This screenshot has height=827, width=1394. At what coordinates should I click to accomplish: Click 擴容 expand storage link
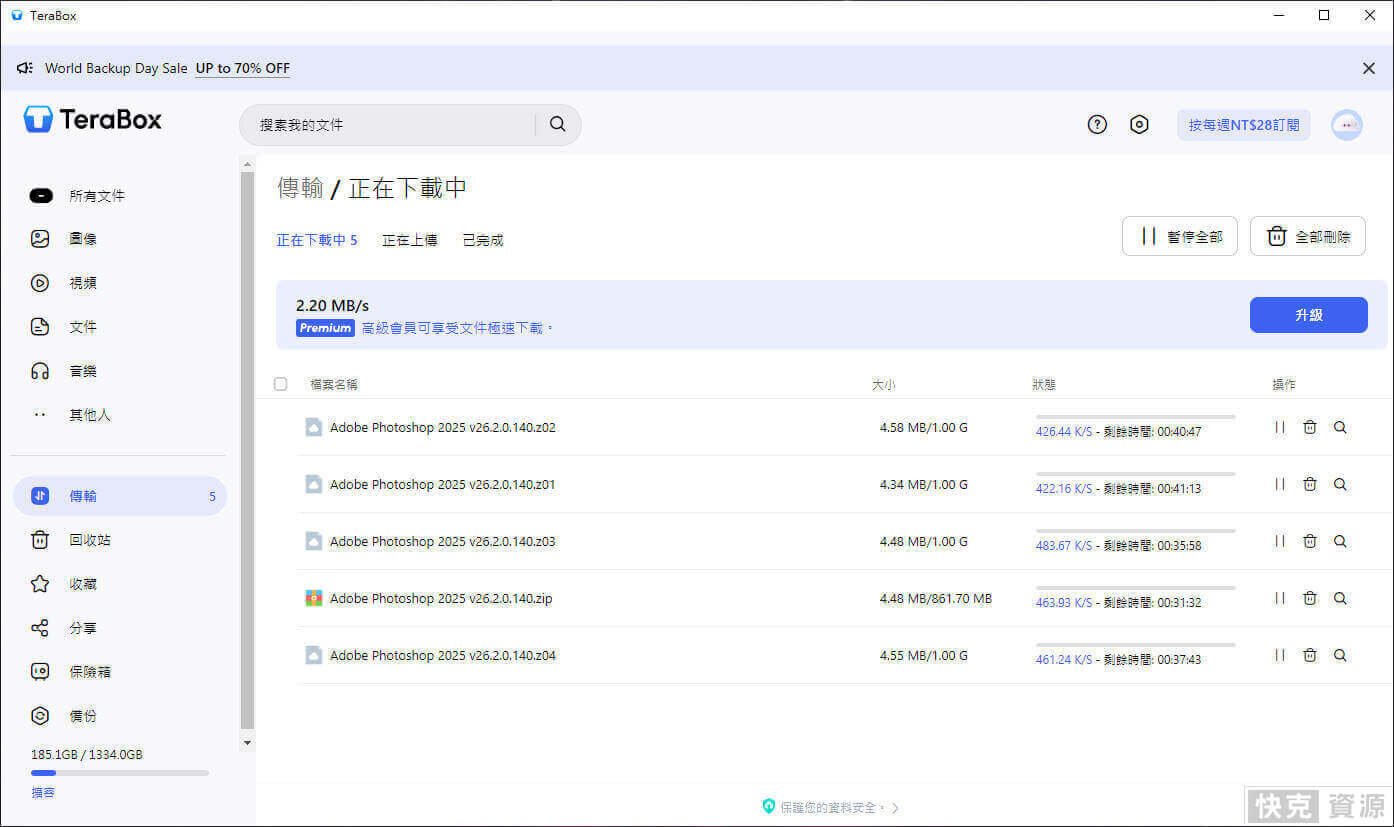[43, 792]
